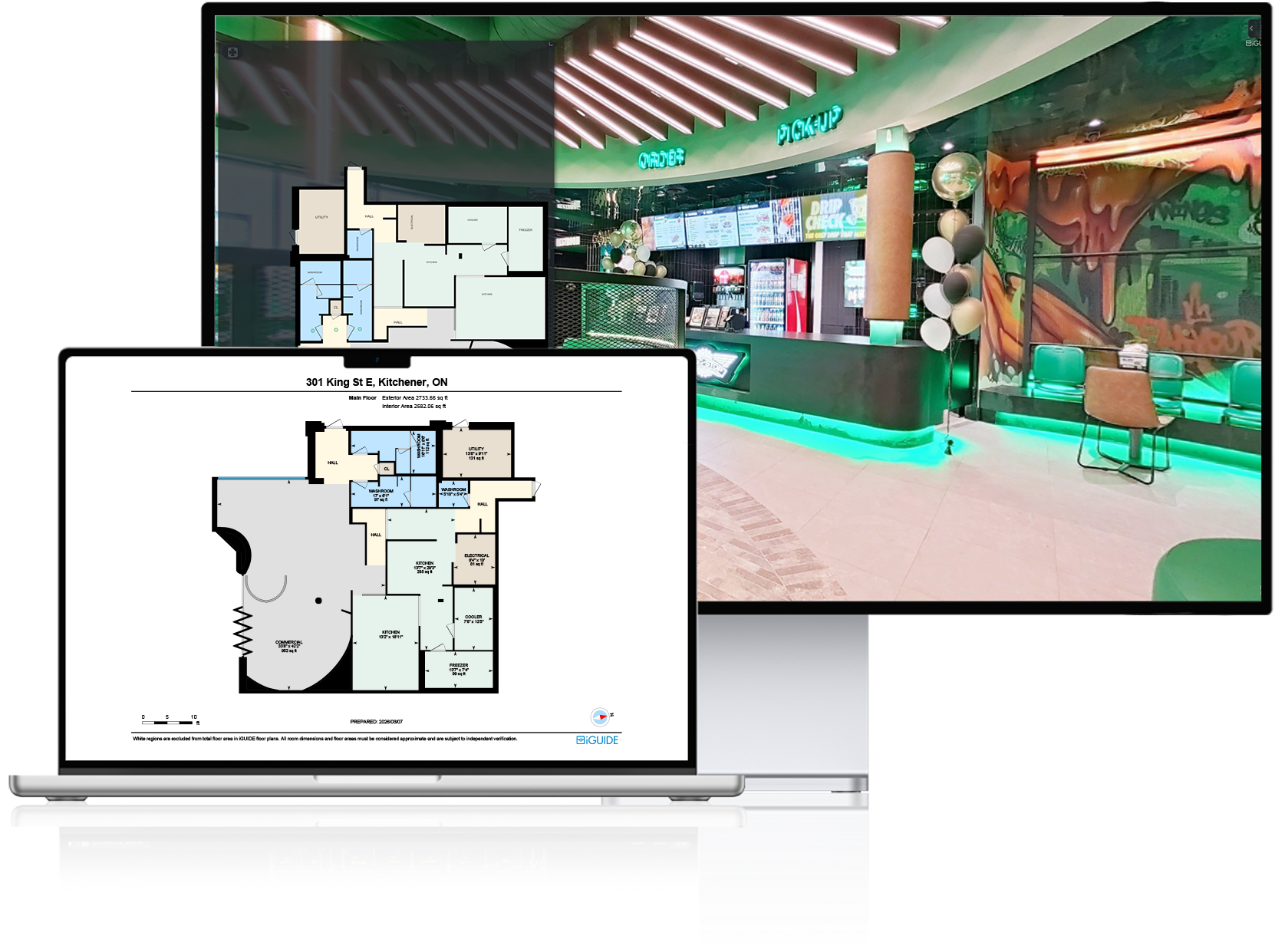Click the Main Floor label
Viewport: 1285px width, 952px height.
point(362,398)
